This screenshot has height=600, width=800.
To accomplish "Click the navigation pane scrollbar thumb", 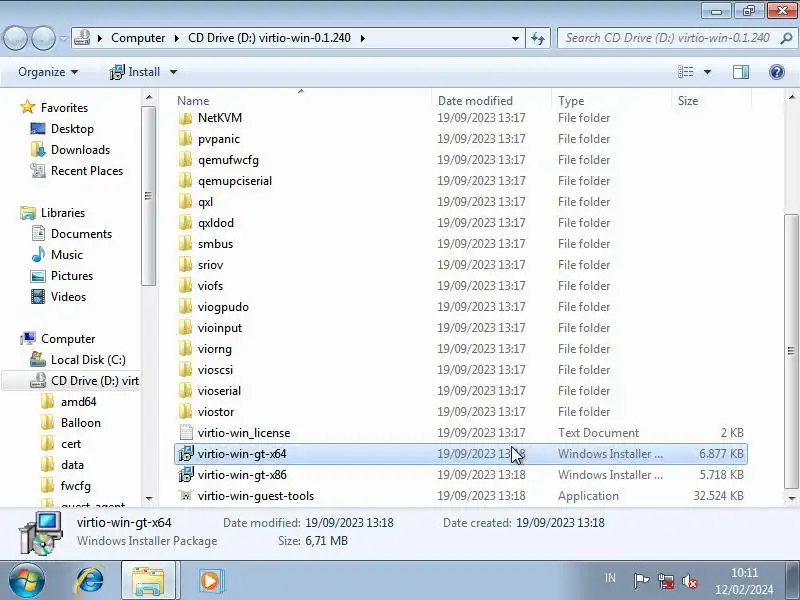I will [x=148, y=195].
